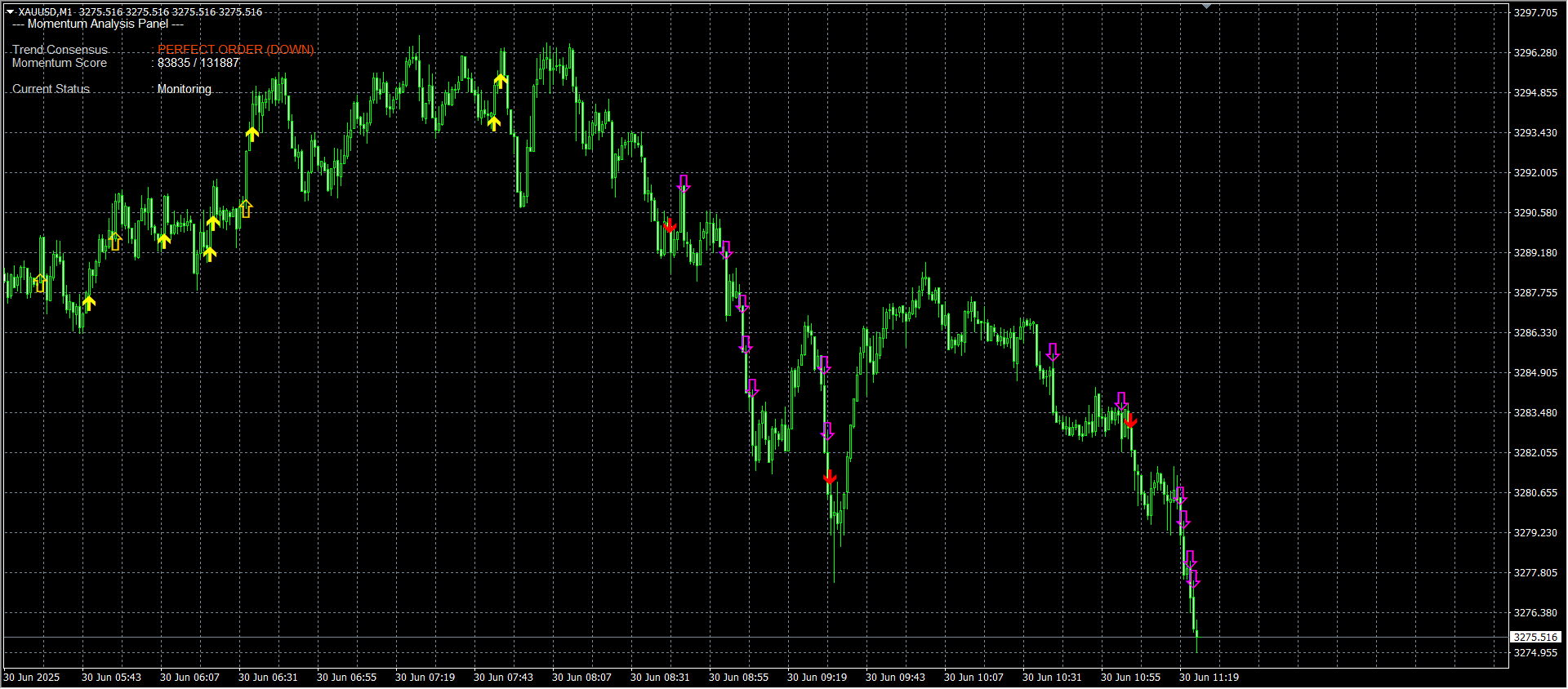The height and width of the screenshot is (689, 1568).
Task: Click the 3297.705 price scale label
Action: coord(1535,13)
